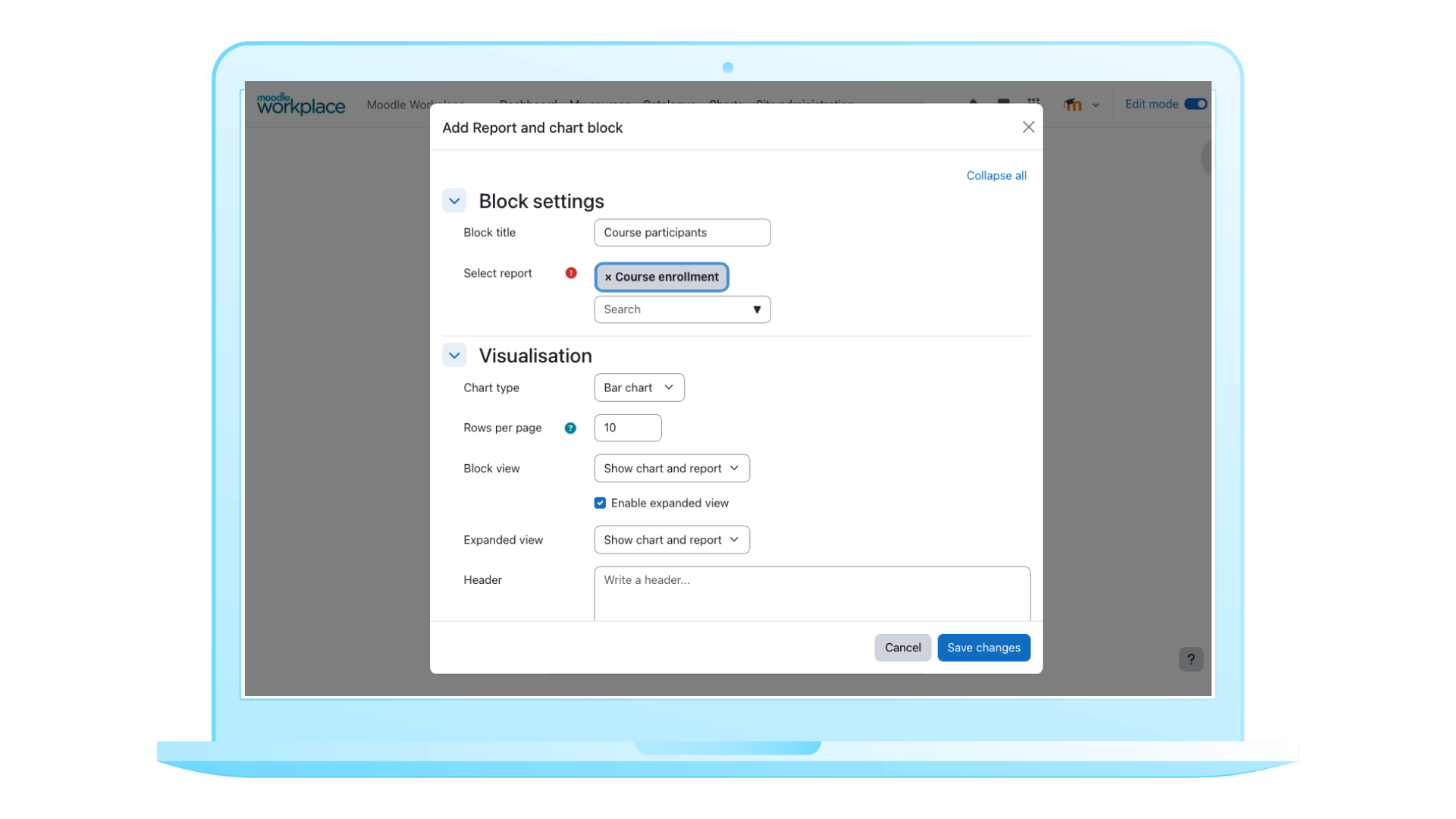
Task: Click the Save changes button
Action: [x=983, y=648]
